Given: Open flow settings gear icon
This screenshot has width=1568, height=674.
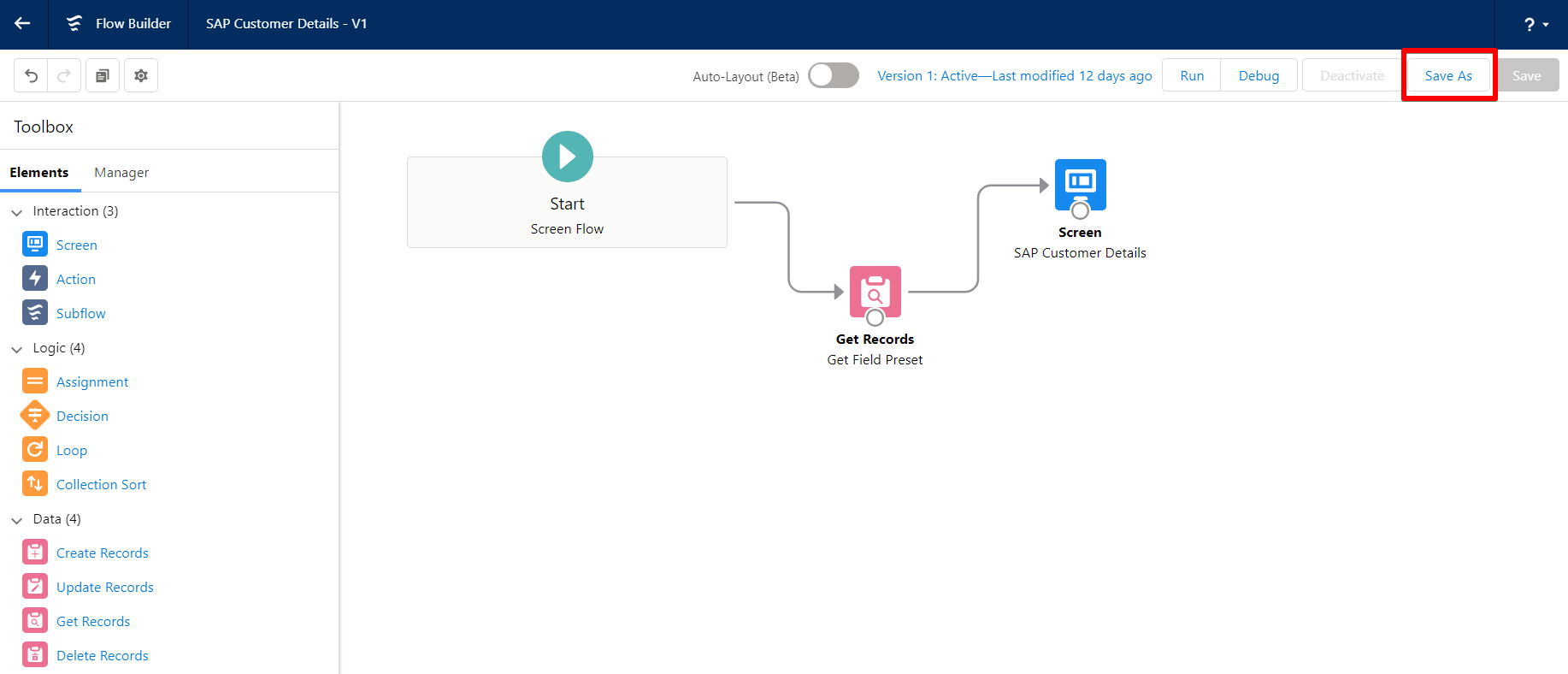Looking at the screenshot, I should pyautogui.click(x=141, y=75).
